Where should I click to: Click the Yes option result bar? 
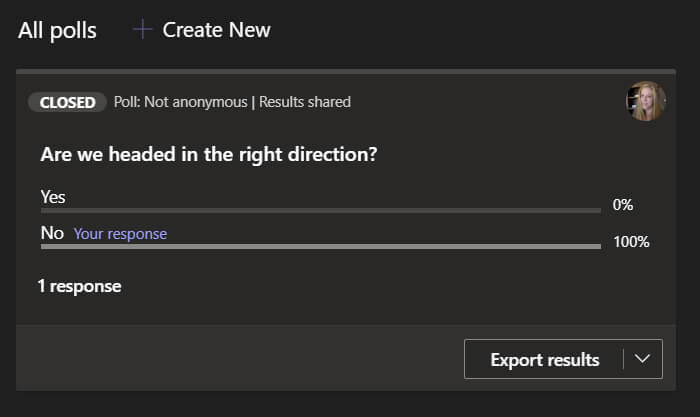tap(320, 210)
